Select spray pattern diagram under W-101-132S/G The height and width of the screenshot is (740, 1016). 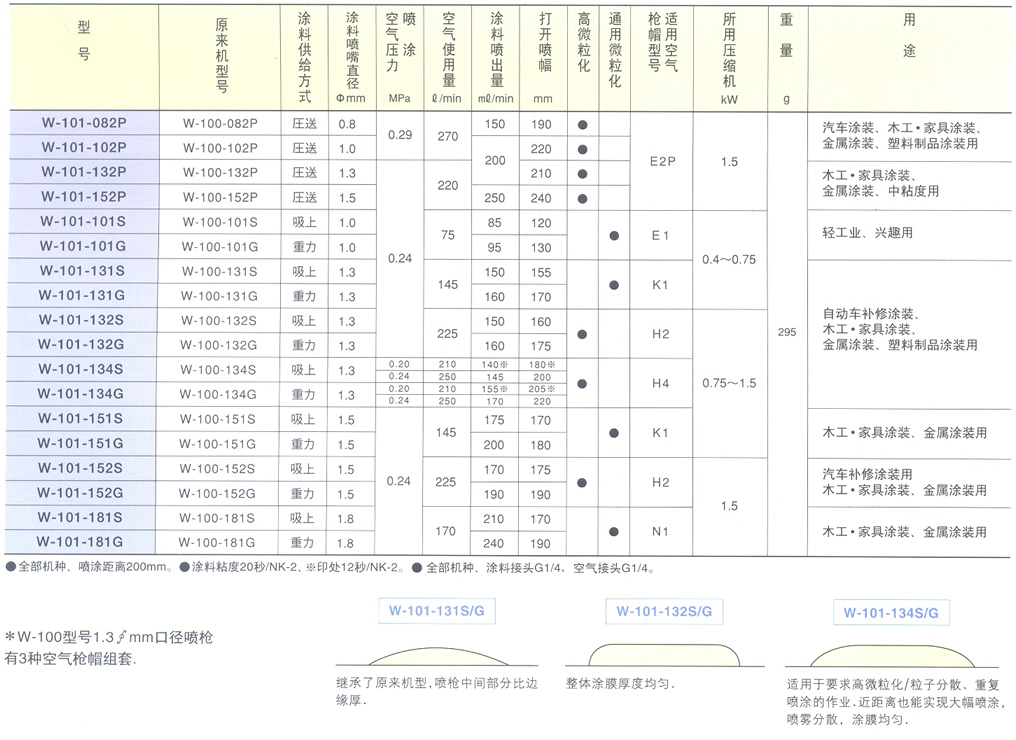tap(664, 654)
